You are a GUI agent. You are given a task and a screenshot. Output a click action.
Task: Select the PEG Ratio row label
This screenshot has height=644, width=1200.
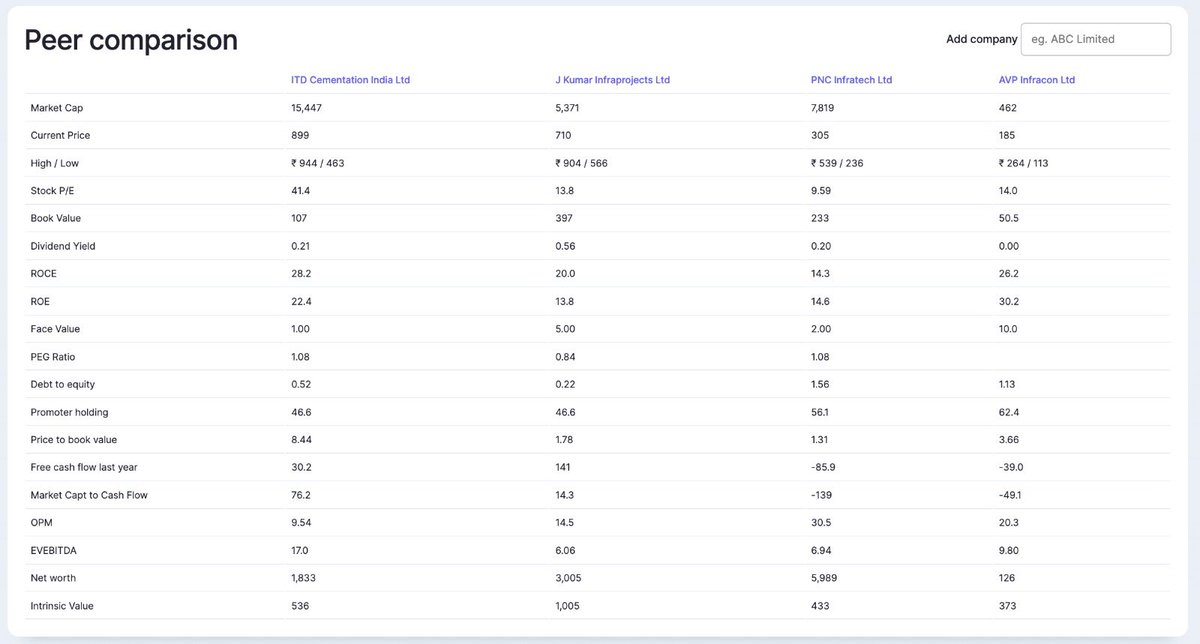tap(53, 357)
